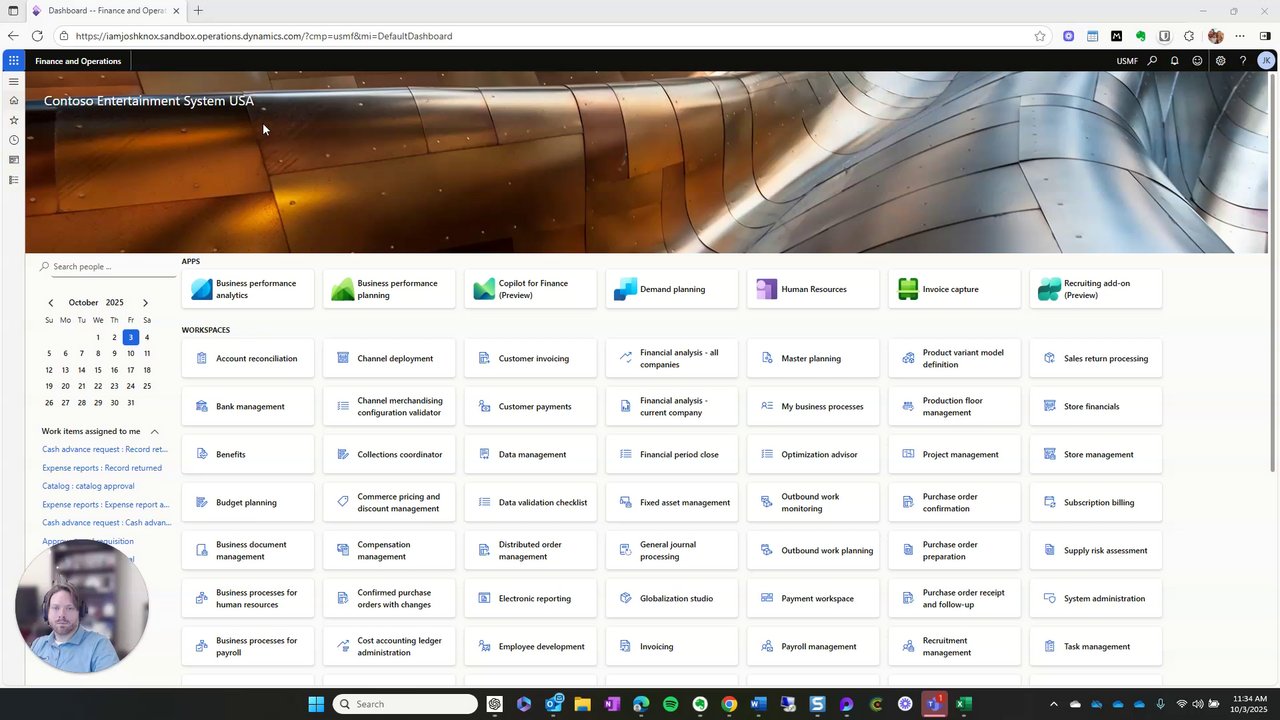Open the Electronic reporting workspace
The width and height of the screenshot is (1280, 720).
531,598
